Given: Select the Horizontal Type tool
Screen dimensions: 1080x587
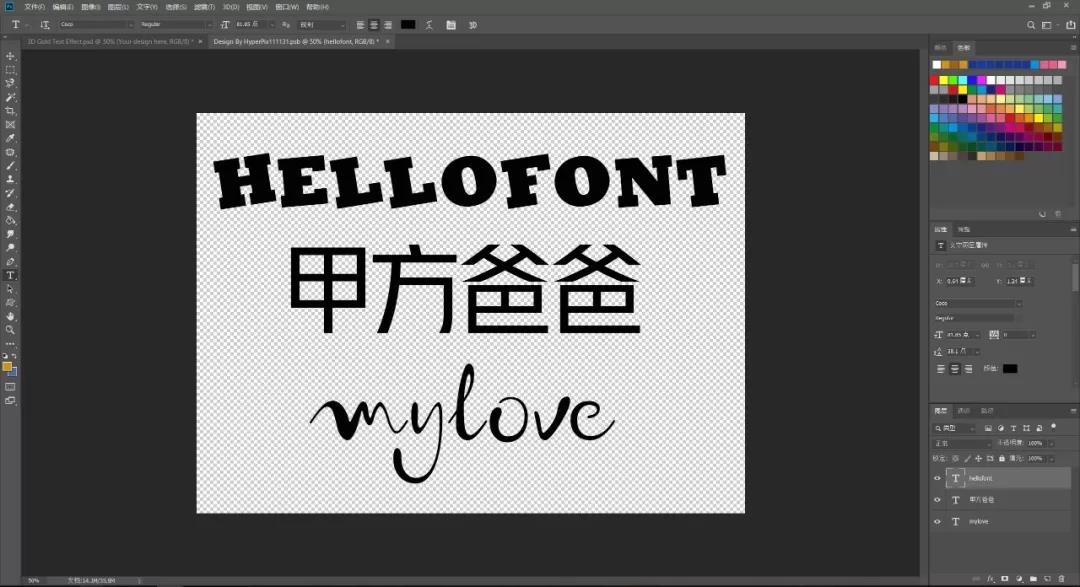Looking at the screenshot, I should (10, 276).
